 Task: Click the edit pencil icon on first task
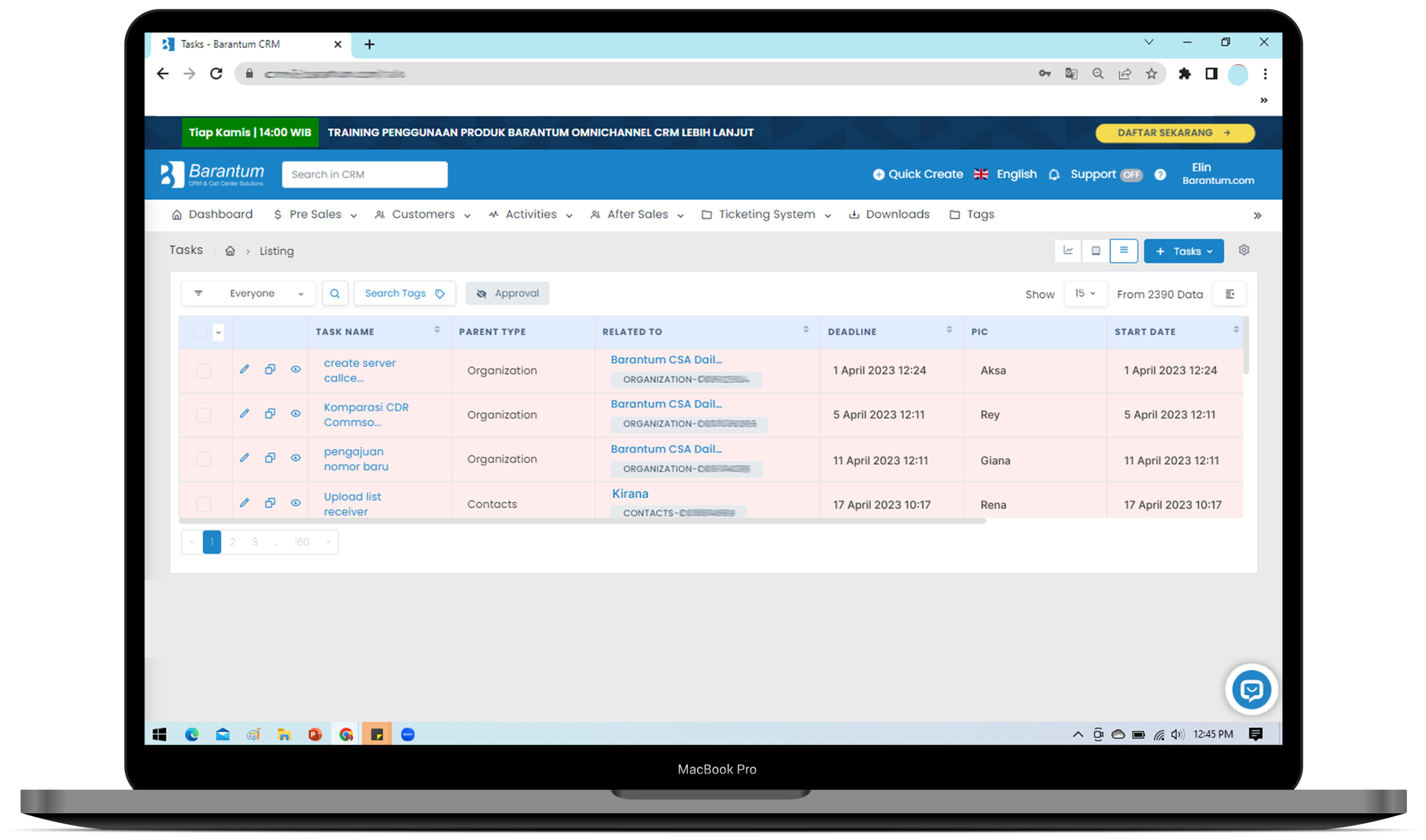(x=245, y=370)
